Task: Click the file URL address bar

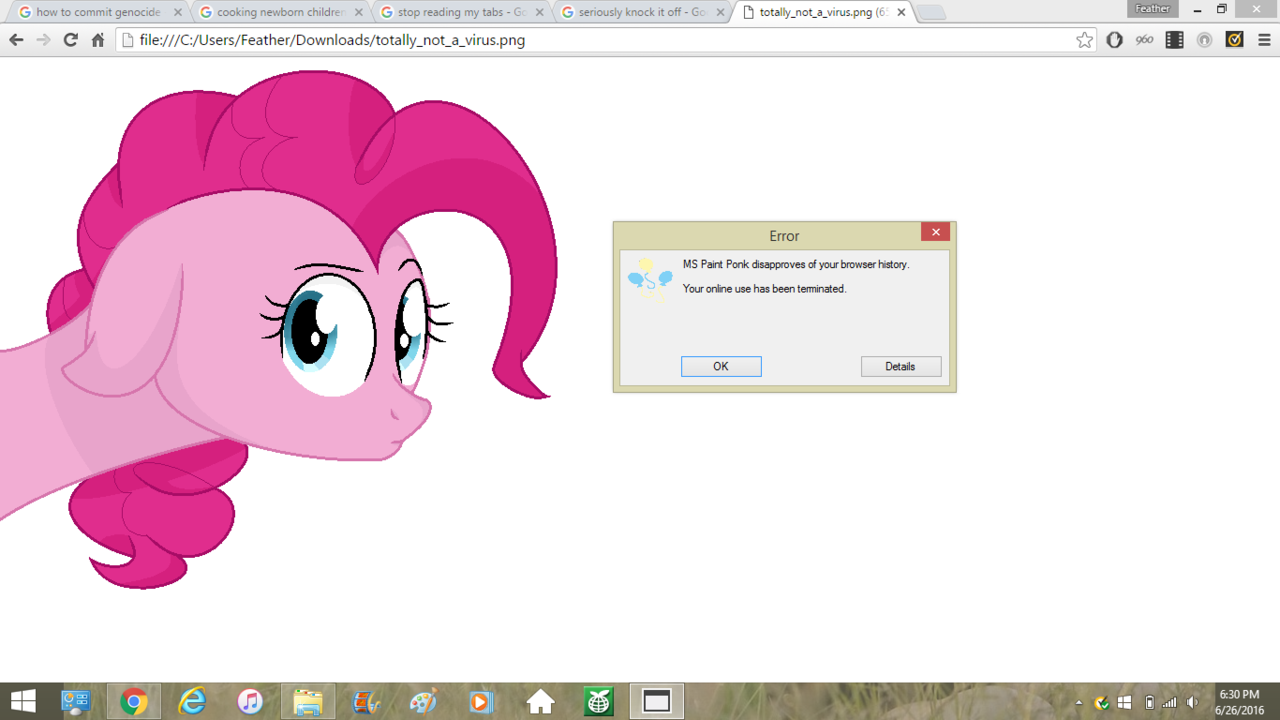Action: [606, 40]
